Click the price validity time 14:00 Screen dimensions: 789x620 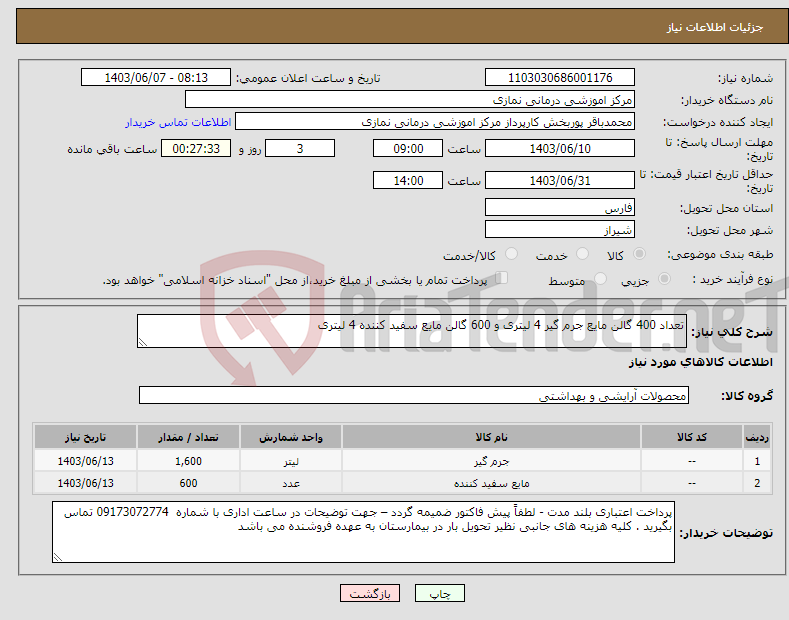(x=408, y=180)
